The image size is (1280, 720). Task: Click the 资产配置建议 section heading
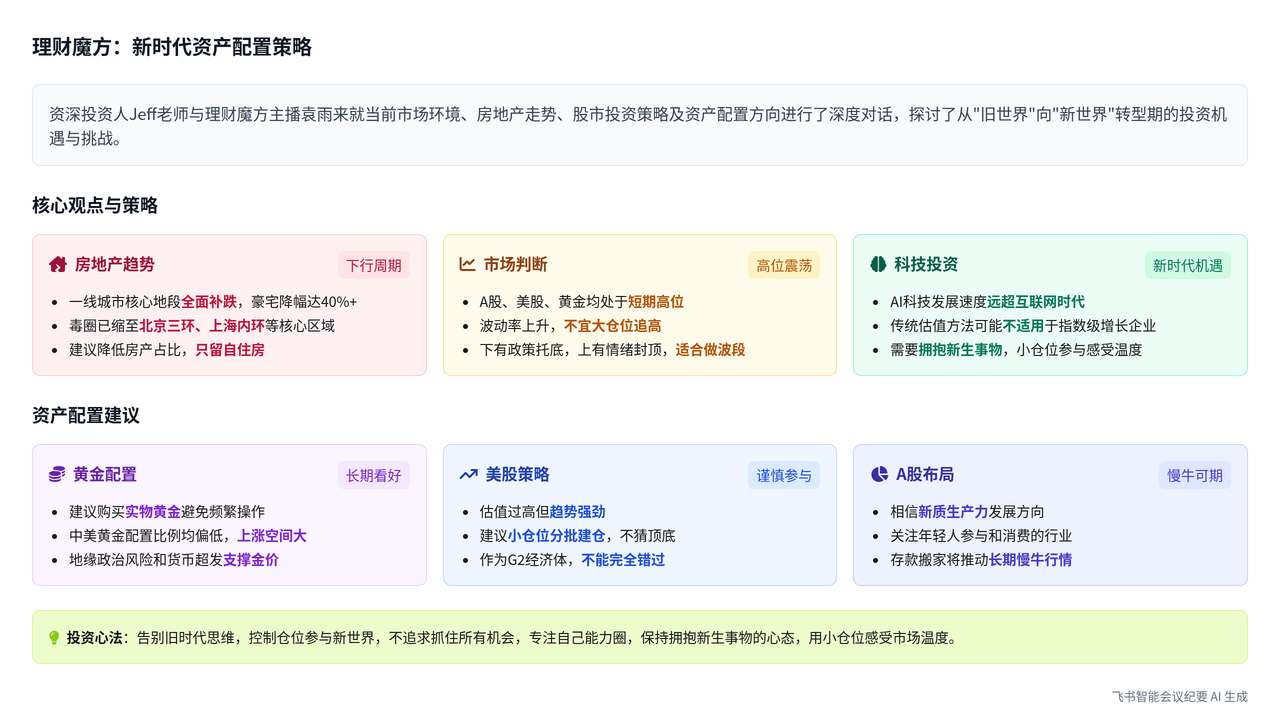pyautogui.click(x=86, y=416)
